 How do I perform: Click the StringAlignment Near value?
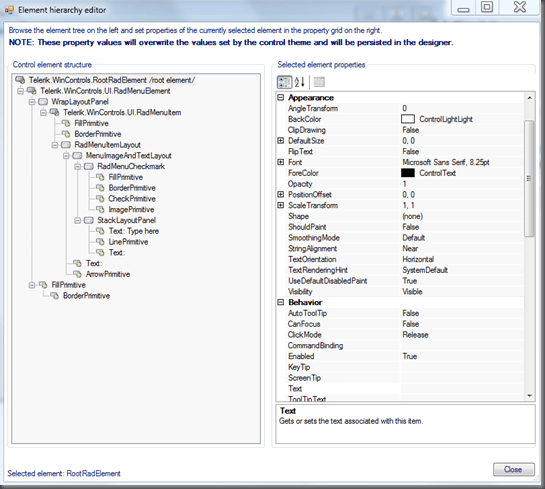click(410, 248)
